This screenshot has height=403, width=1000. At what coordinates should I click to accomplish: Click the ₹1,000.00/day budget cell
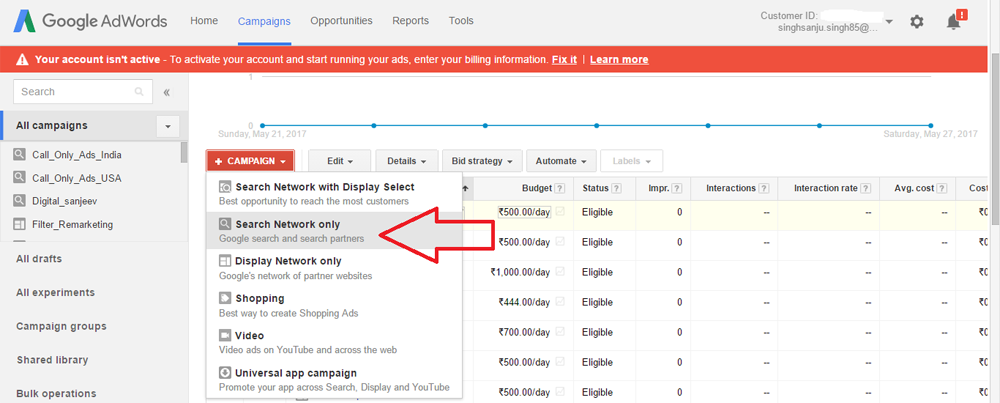[x=520, y=272]
